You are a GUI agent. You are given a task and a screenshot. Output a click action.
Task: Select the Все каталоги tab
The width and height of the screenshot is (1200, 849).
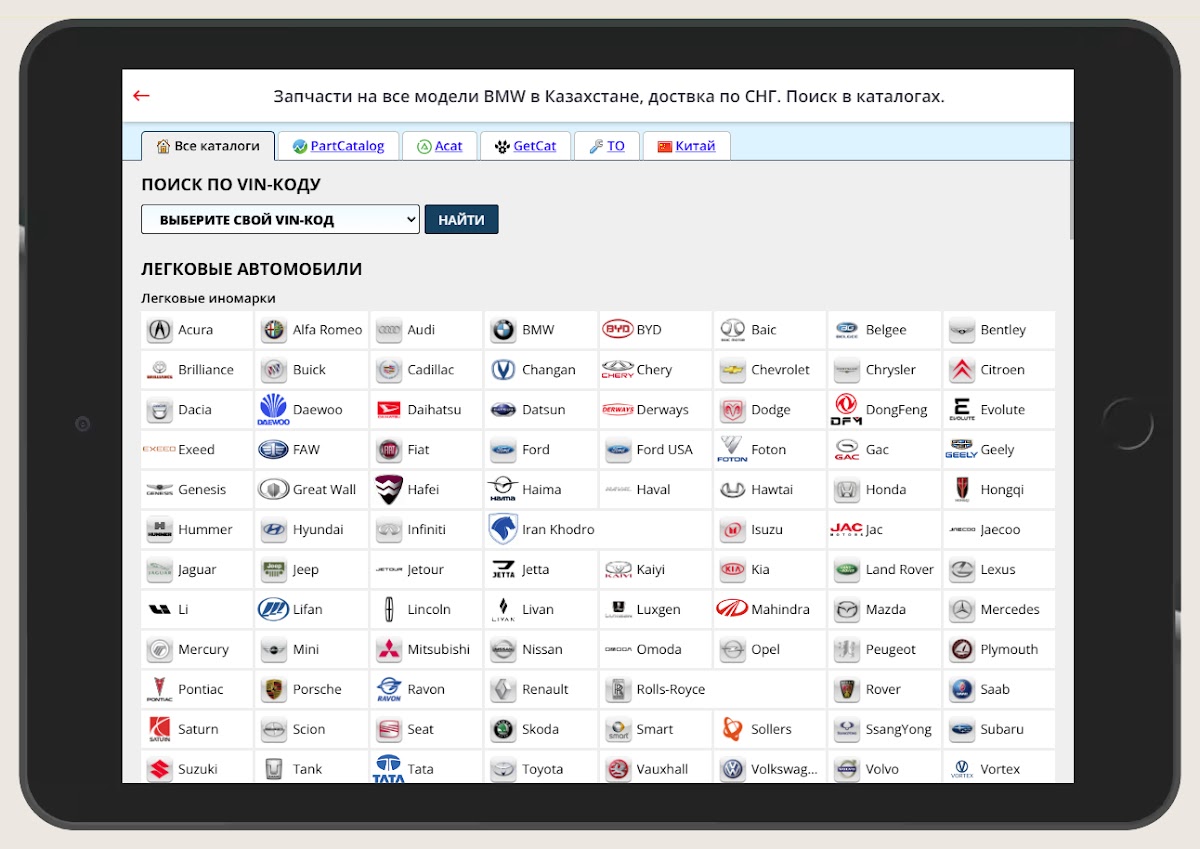coord(208,146)
